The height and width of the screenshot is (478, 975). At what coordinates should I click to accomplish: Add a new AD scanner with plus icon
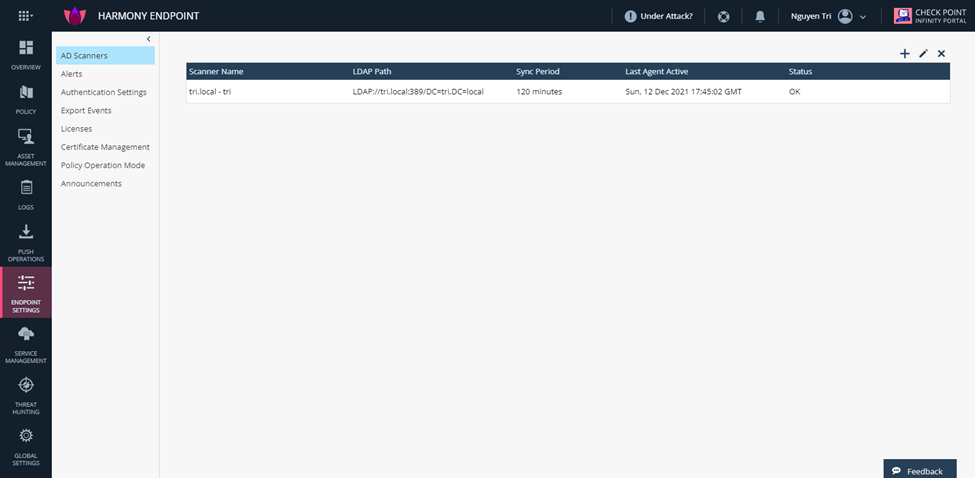point(905,54)
